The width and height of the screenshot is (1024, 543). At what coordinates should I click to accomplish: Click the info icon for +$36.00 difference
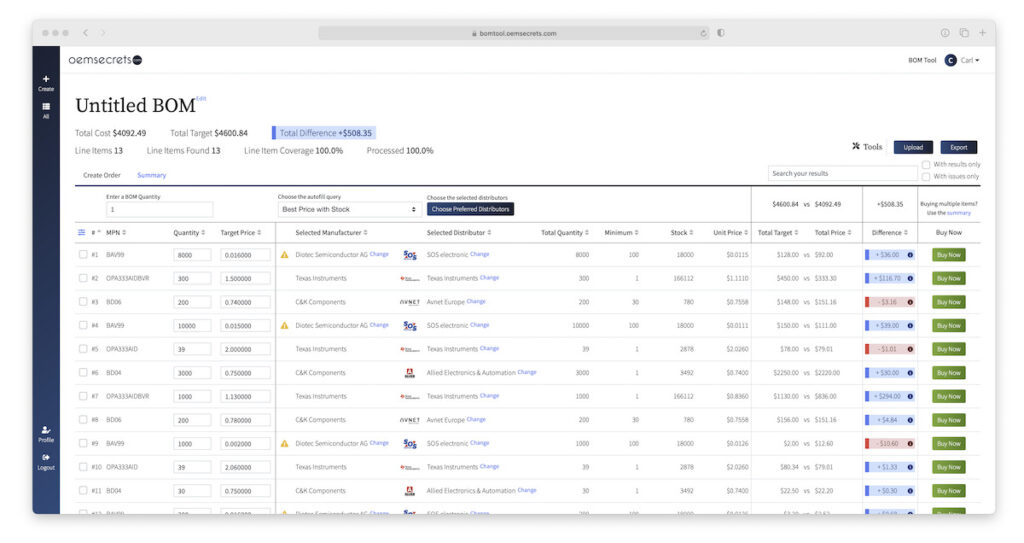(x=910, y=255)
